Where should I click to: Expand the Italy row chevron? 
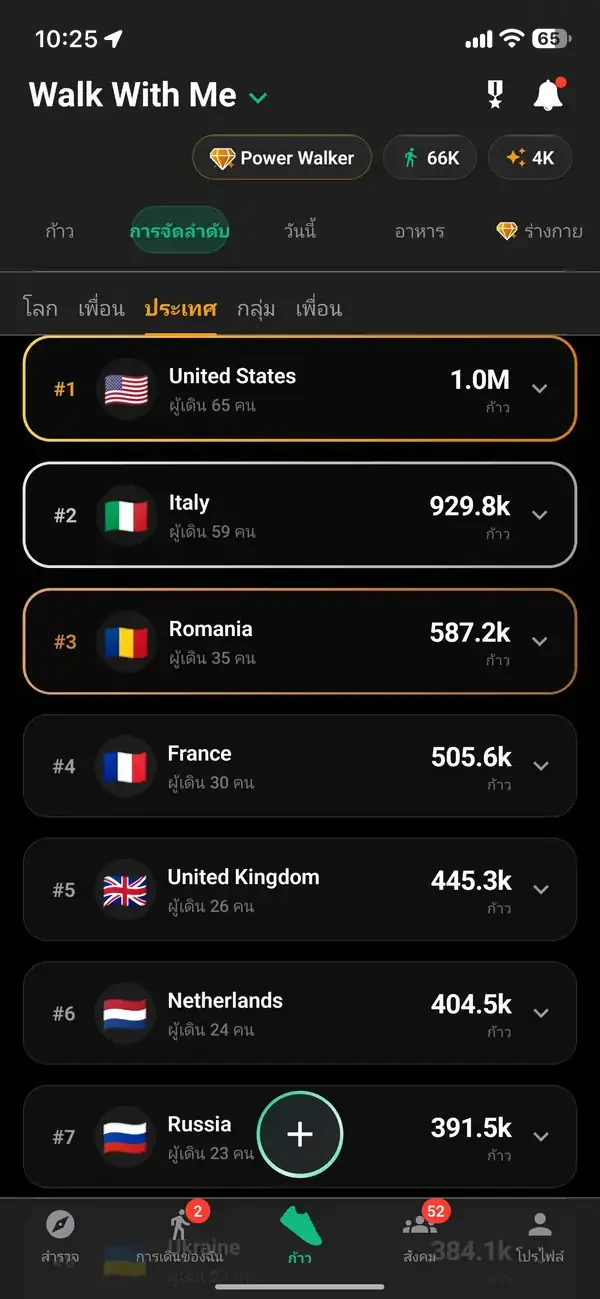pos(540,515)
